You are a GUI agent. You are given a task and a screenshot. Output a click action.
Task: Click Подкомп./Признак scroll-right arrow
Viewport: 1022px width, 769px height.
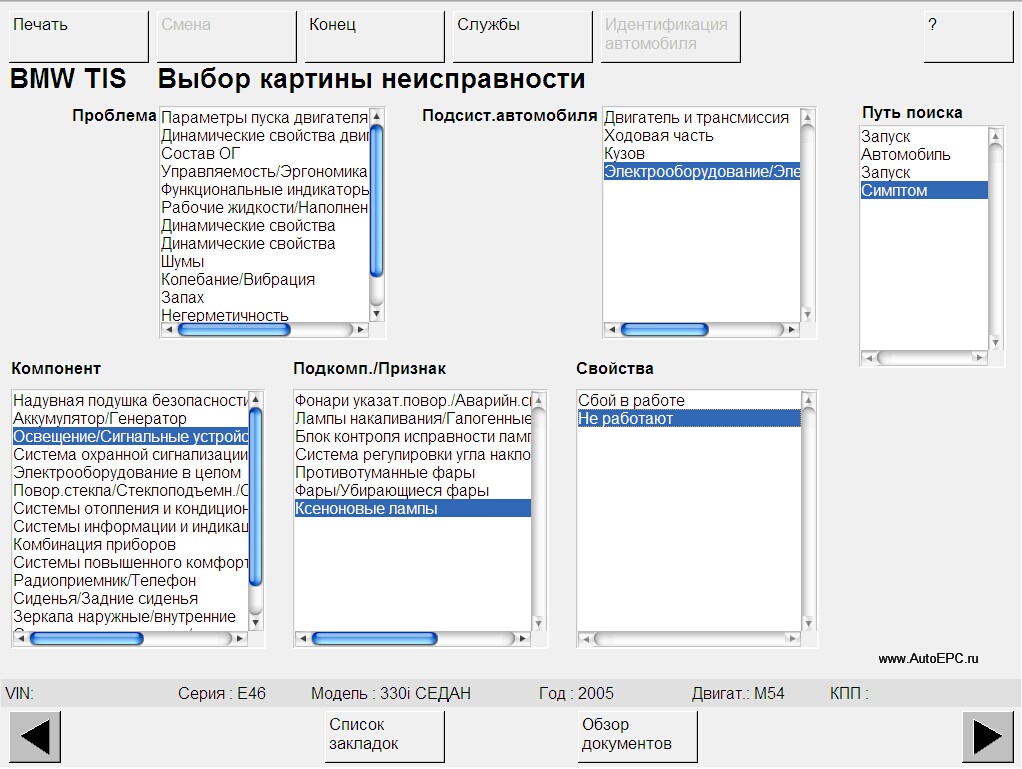pos(523,639)
